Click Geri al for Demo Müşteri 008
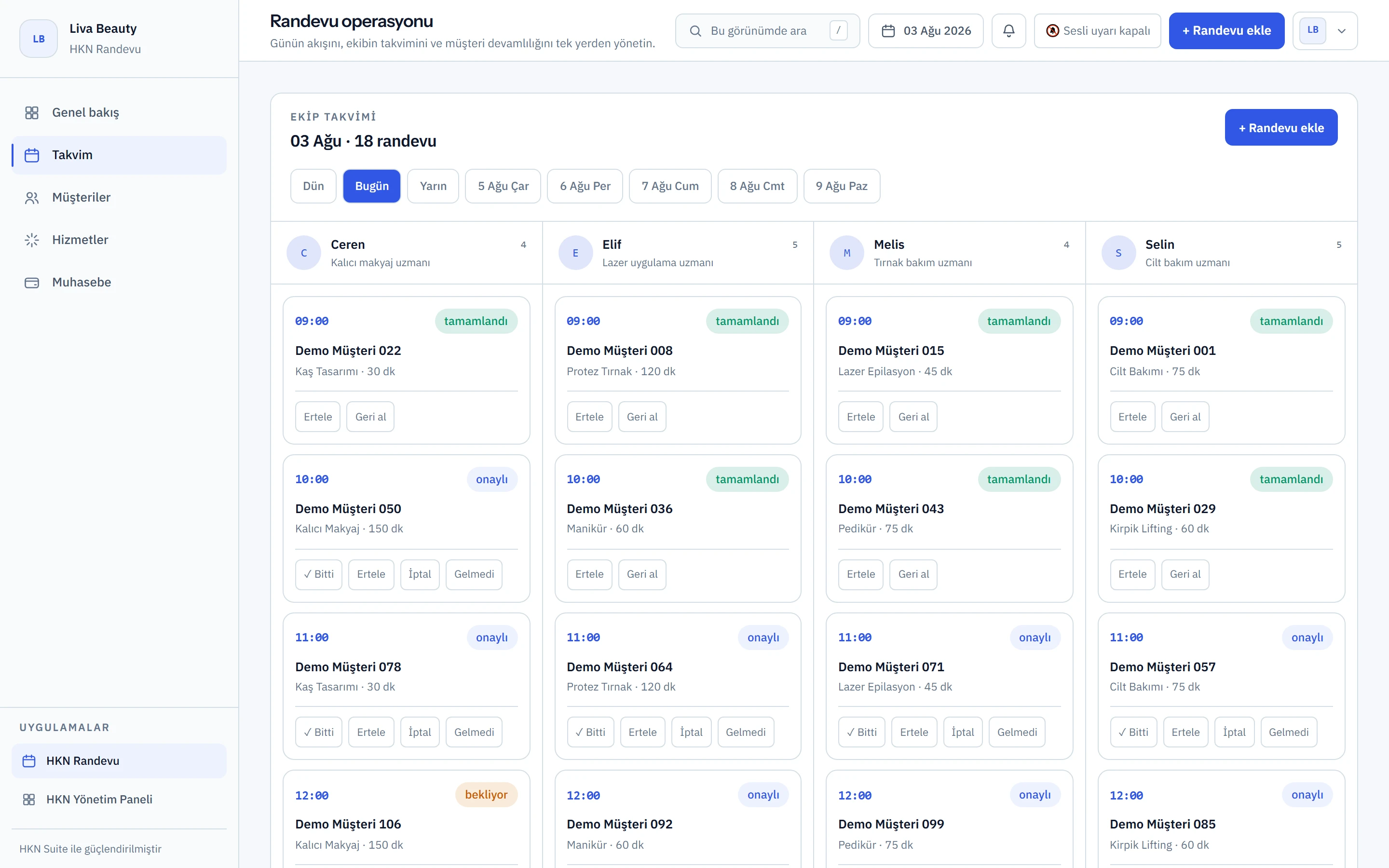The width and height of the screenshot is (1389, 868). (x=642, y=417)
